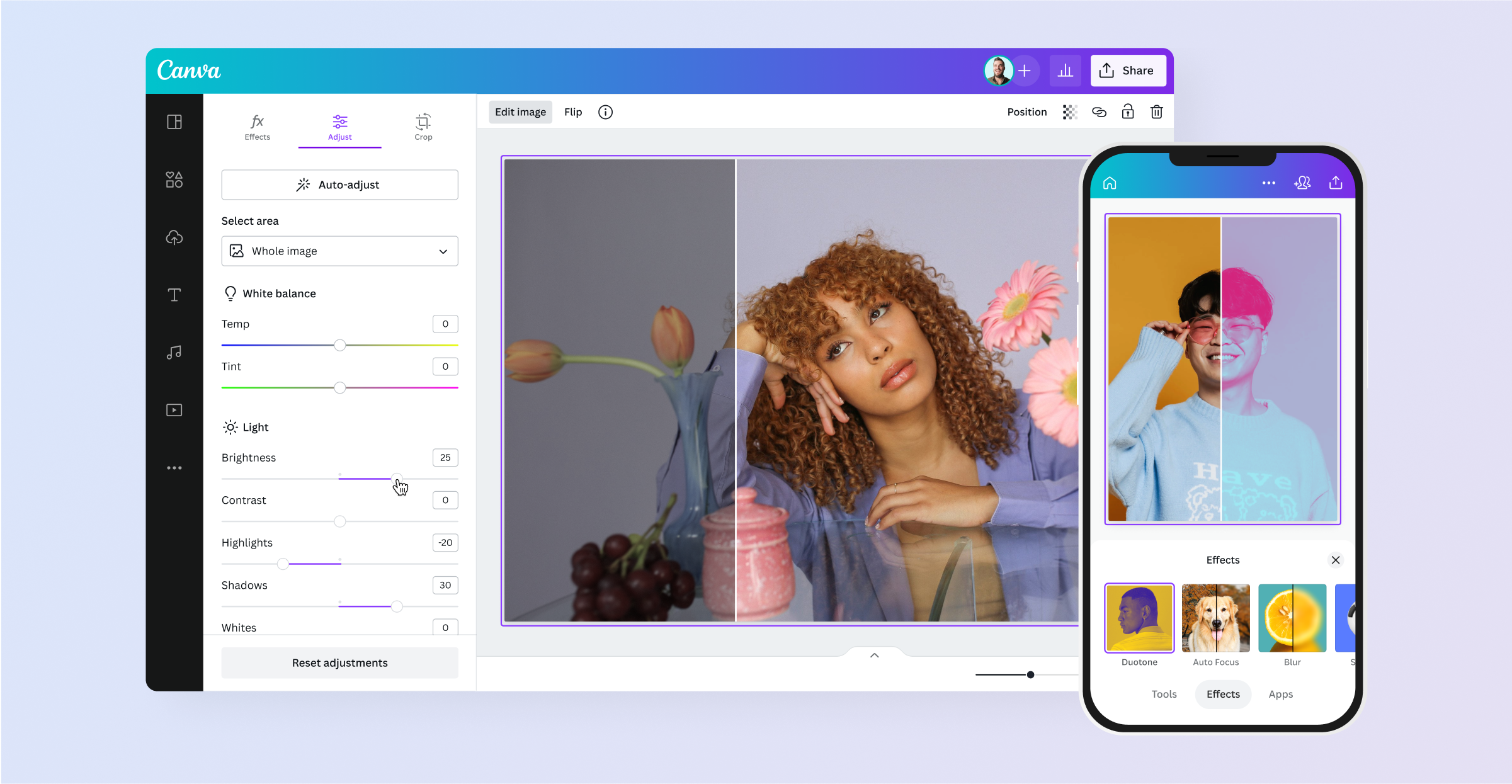
Task: Select the Duotone effect thumbnail on the phone
Action: click(x=1139, y=618)
